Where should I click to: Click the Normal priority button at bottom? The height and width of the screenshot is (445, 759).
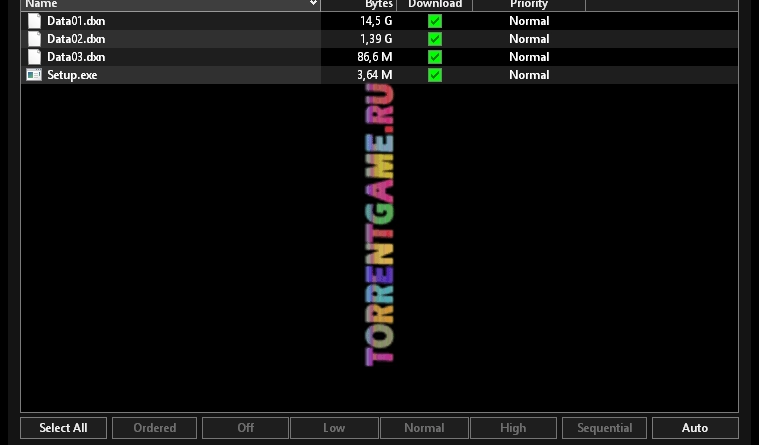[424, 428]
